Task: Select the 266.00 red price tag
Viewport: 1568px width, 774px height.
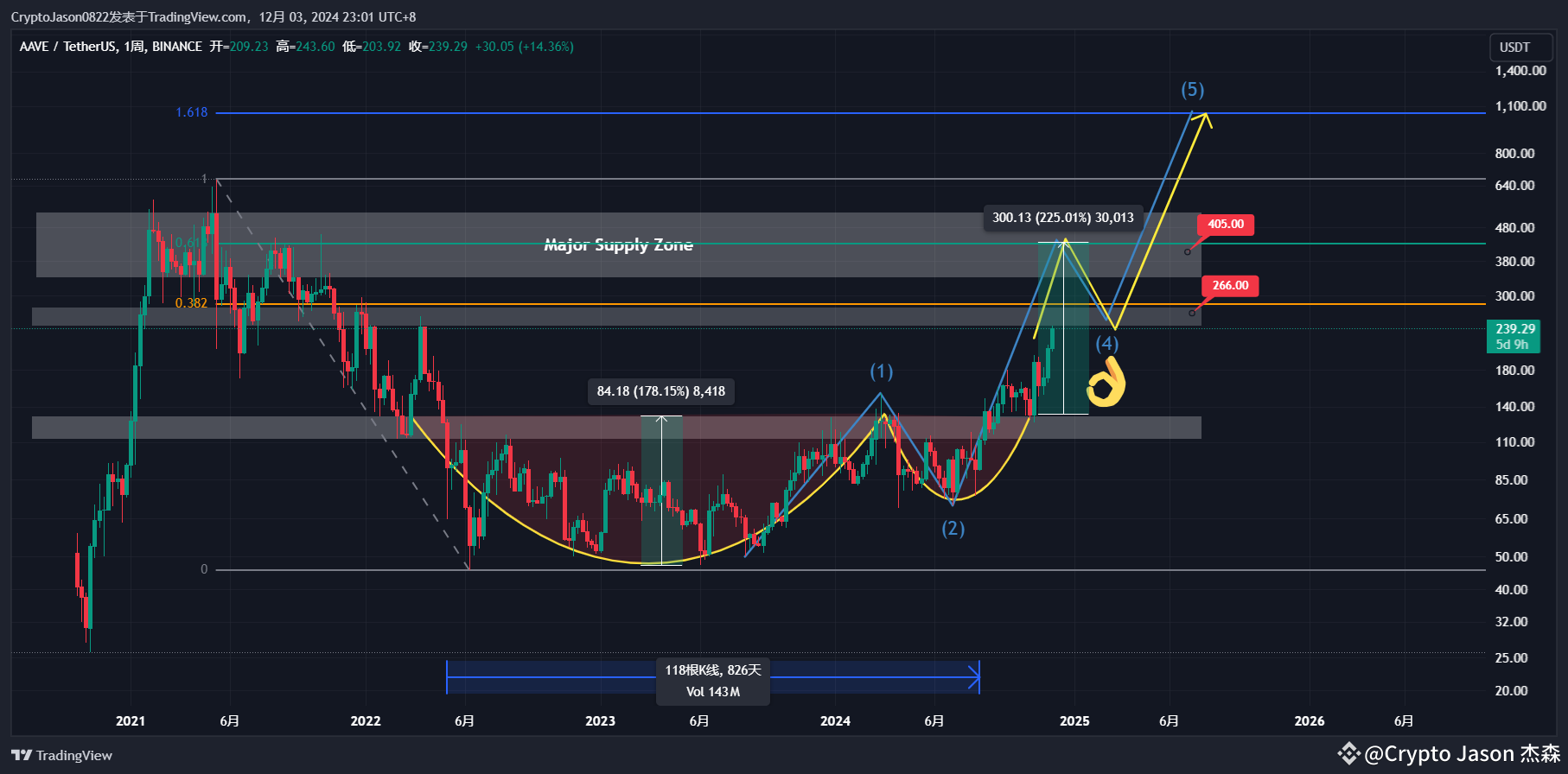Action: click(1230, 286)
